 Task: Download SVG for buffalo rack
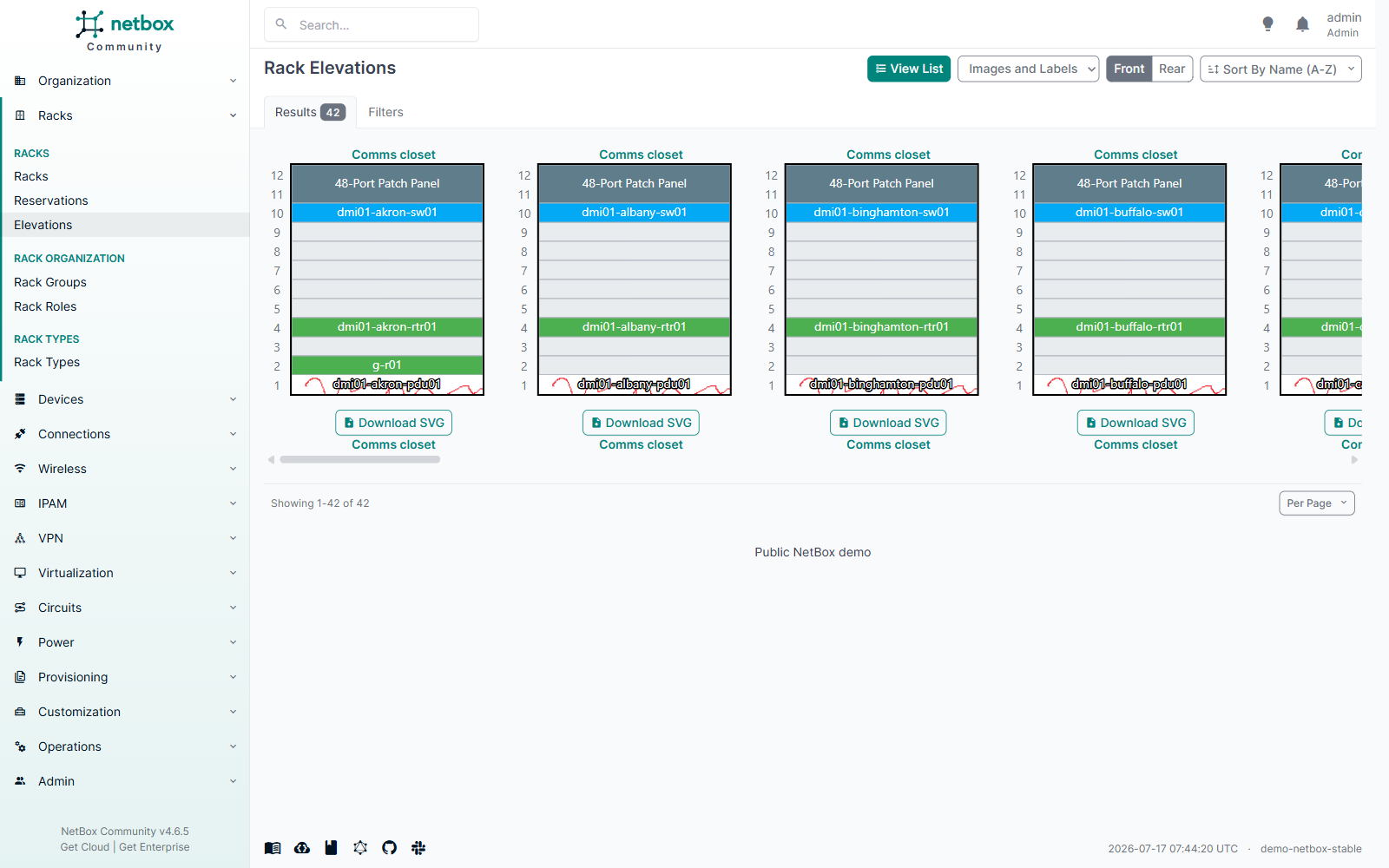coord(1136,423)
